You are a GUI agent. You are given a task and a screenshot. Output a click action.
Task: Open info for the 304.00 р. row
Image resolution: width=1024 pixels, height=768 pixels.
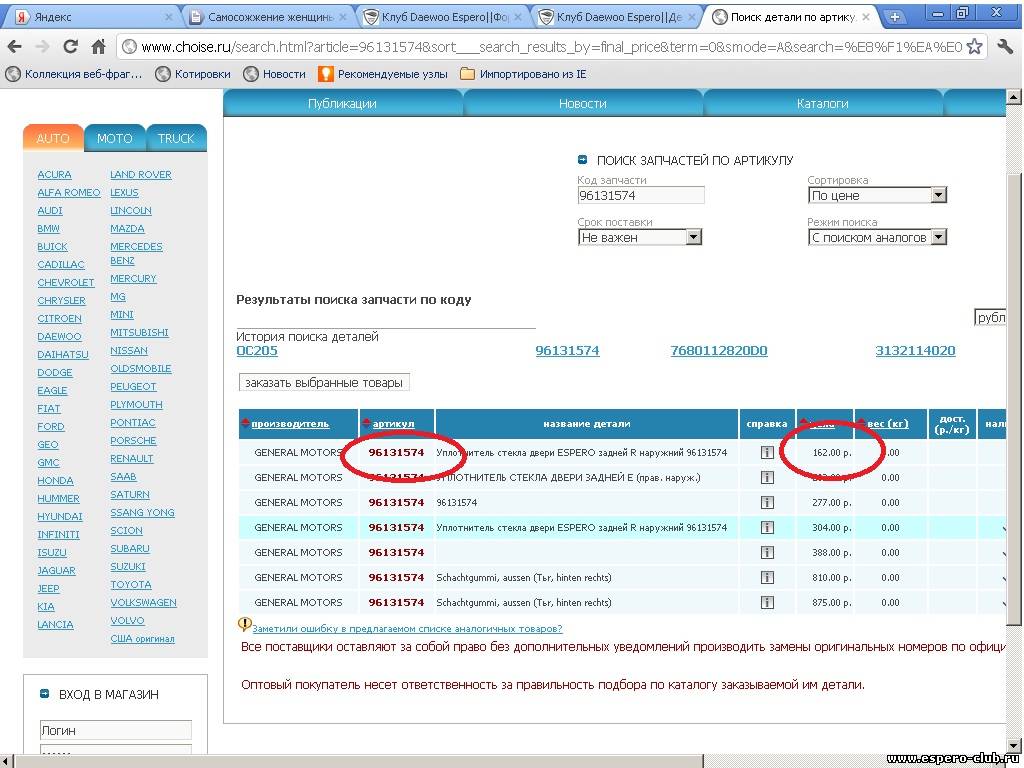pos(767,527)
